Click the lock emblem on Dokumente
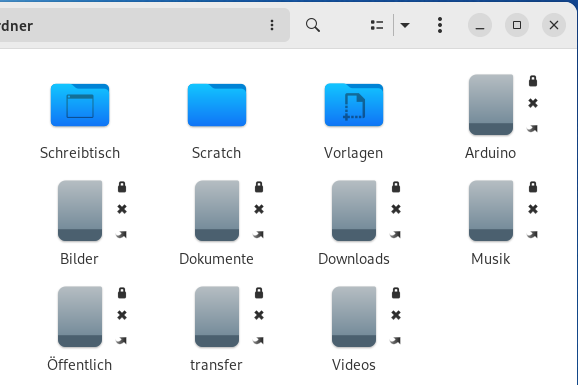578x385 pixels. (x=259, y=187)
